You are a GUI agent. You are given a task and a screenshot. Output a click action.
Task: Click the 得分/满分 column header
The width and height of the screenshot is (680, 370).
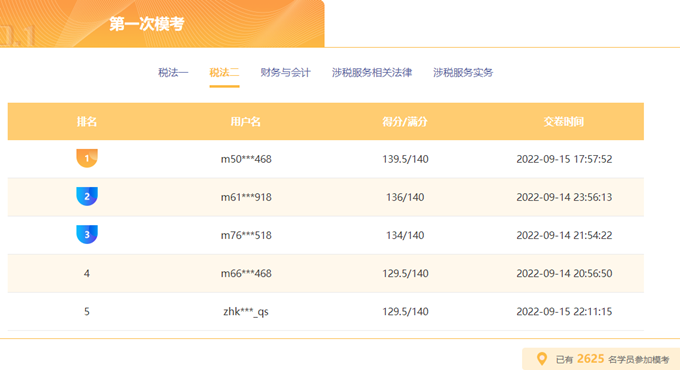(x=405, y=121)
